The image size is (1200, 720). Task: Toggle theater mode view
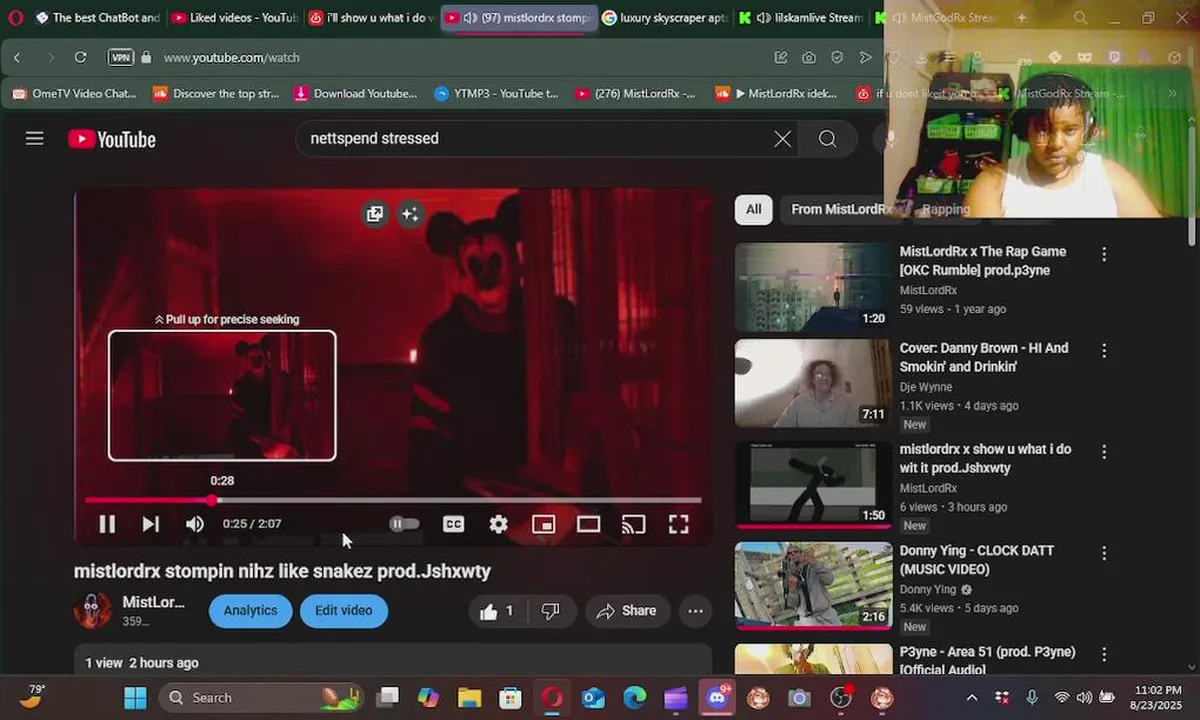[588, 524]
